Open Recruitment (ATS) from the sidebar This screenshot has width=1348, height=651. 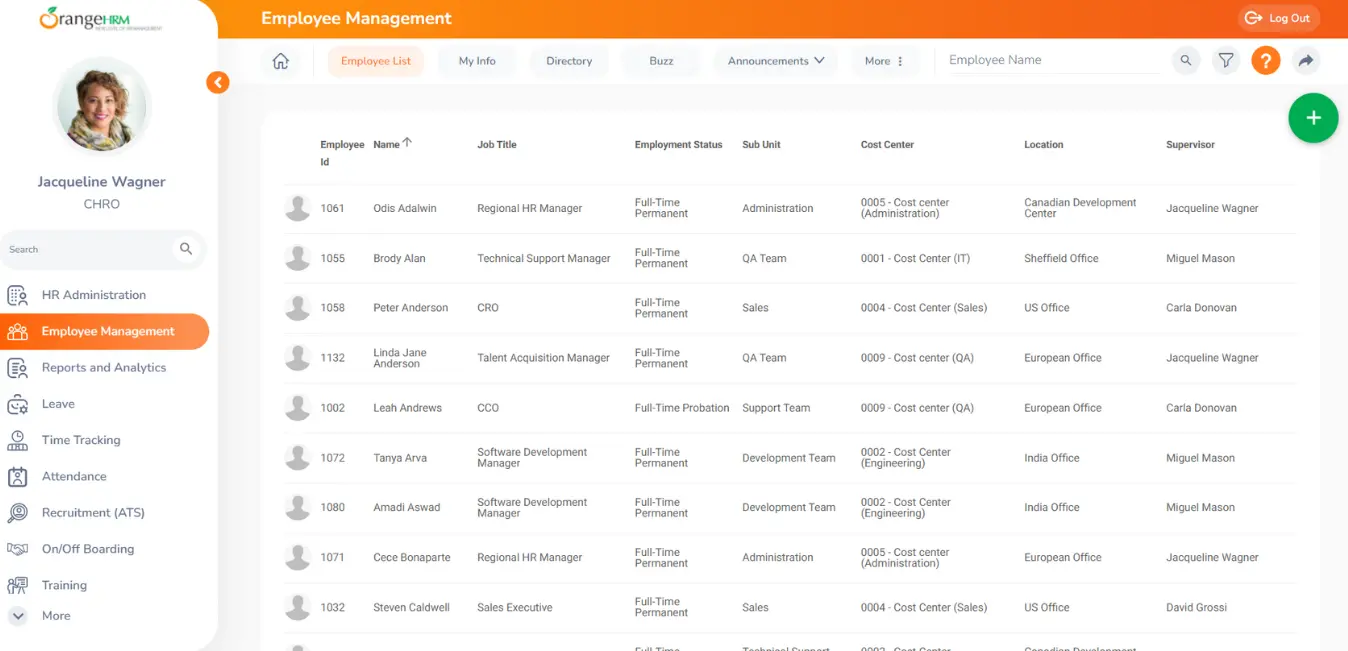click(x=93, y=513)
